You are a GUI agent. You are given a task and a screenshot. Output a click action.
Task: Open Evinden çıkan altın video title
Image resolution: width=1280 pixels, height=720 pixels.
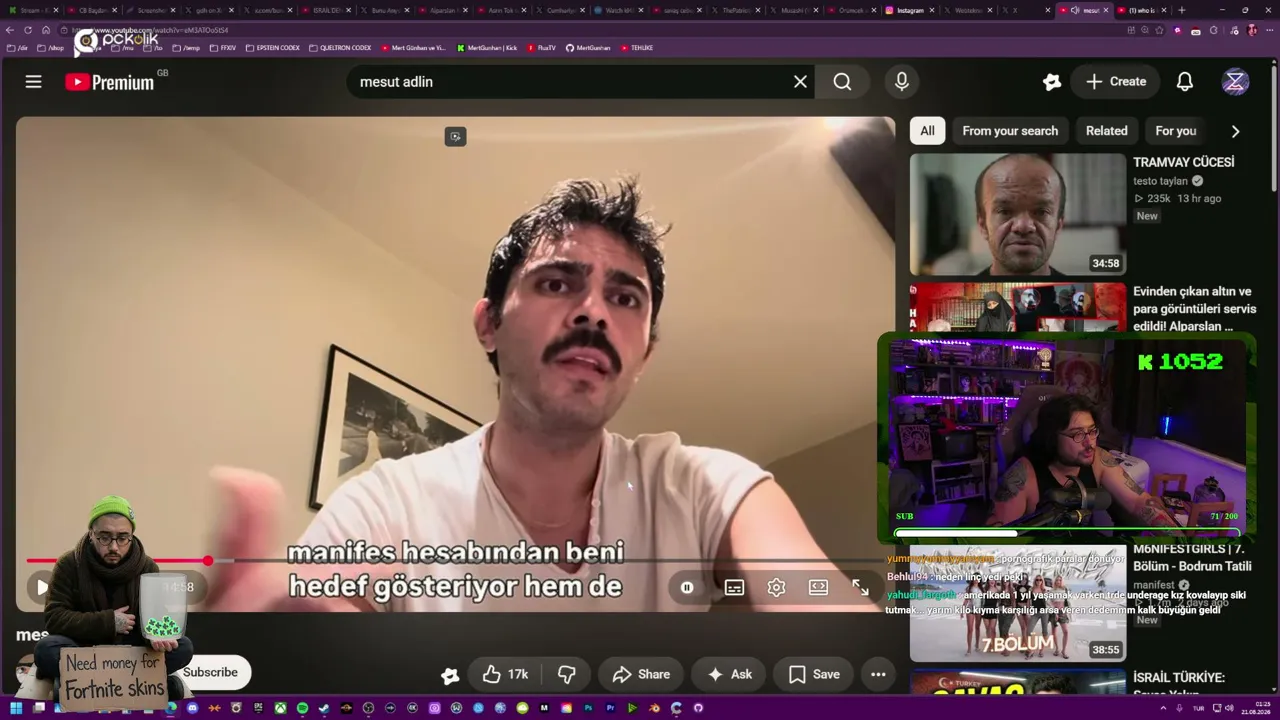pyautogui.click(x=1194, y=309)
